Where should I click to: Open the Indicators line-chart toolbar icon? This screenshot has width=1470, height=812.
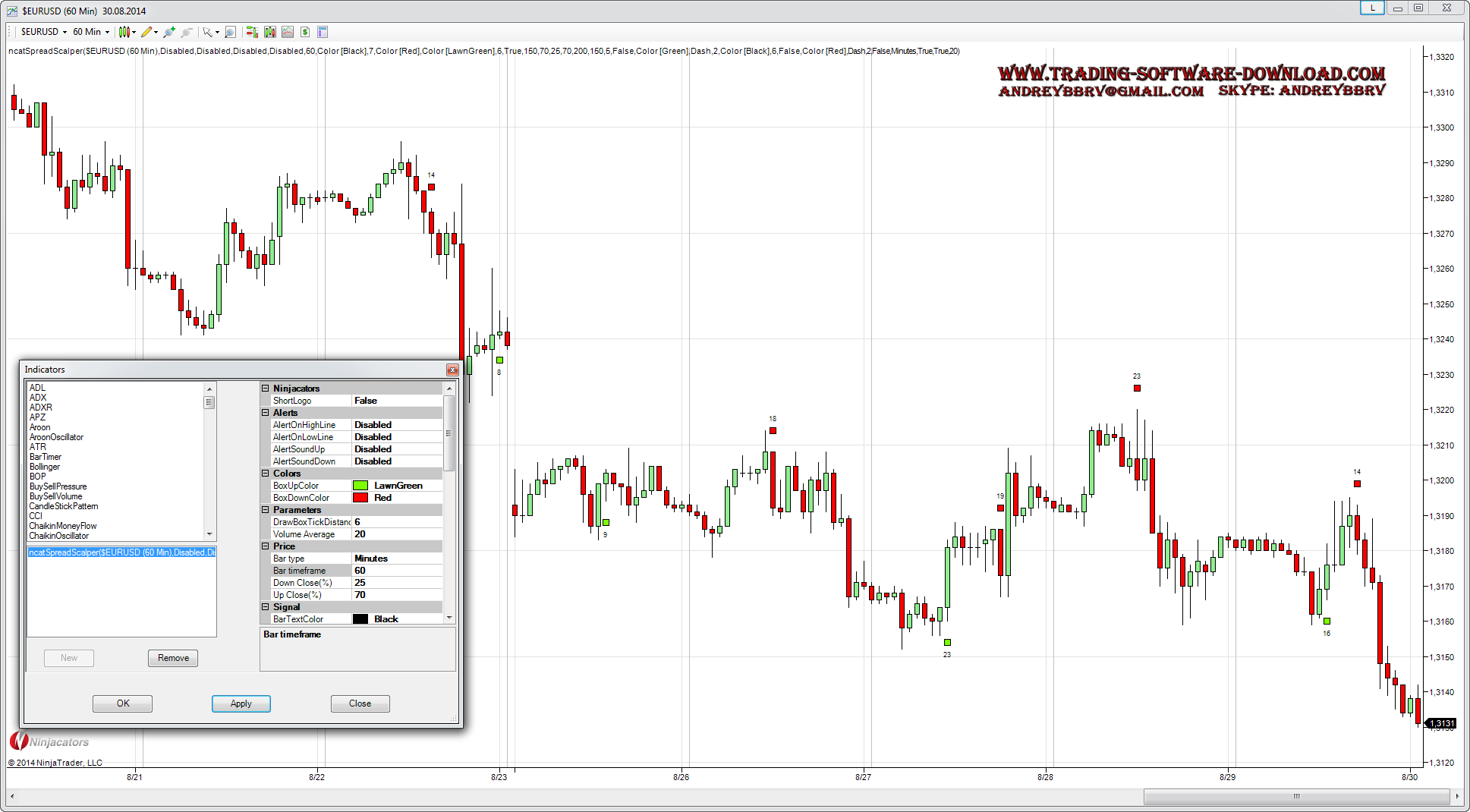pyautogui.click(x=288, y=32)
